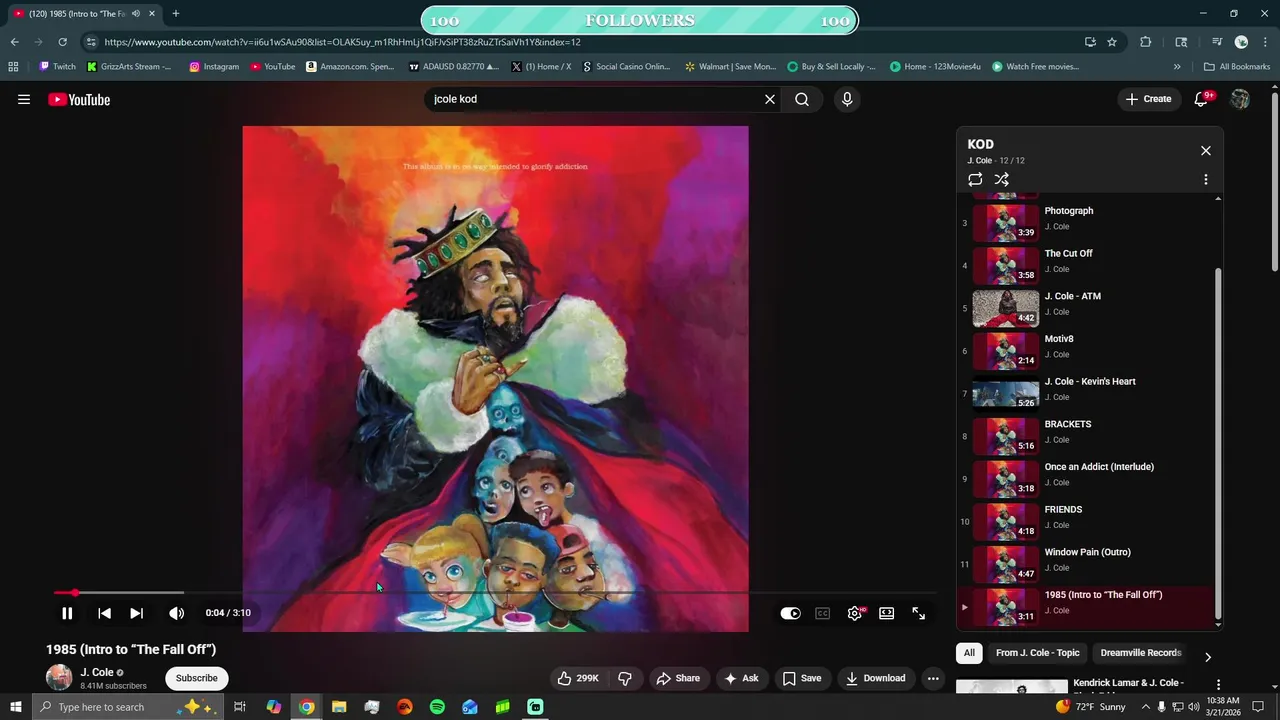Play Window Pain (Outro)
Viewport: 1280px width, 720px height.
(1087, 563)
